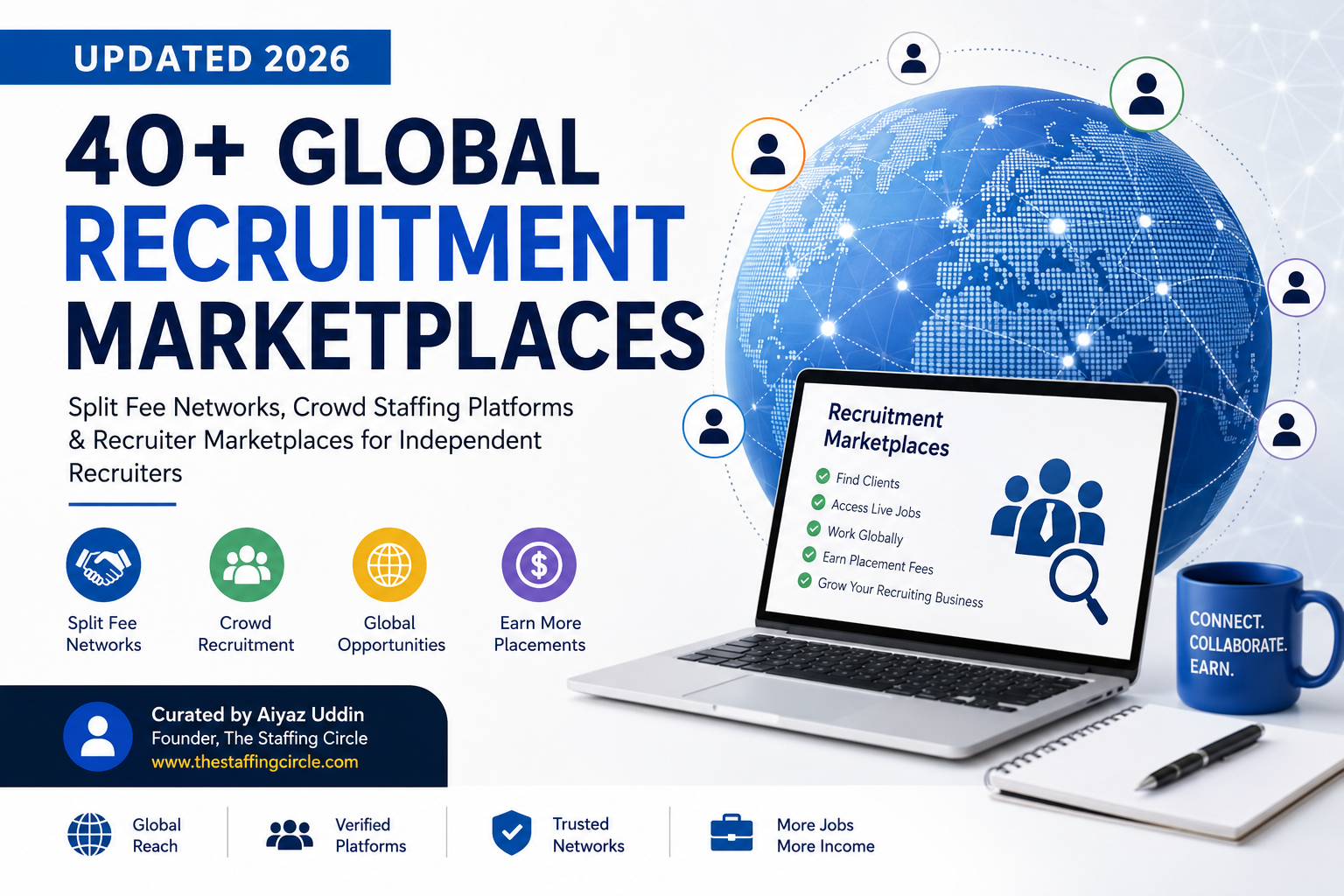1344x896 pixels.
Task: Click the "Trusted Networks" footer label
Action: pyautogui.click(x=589, y=836)
